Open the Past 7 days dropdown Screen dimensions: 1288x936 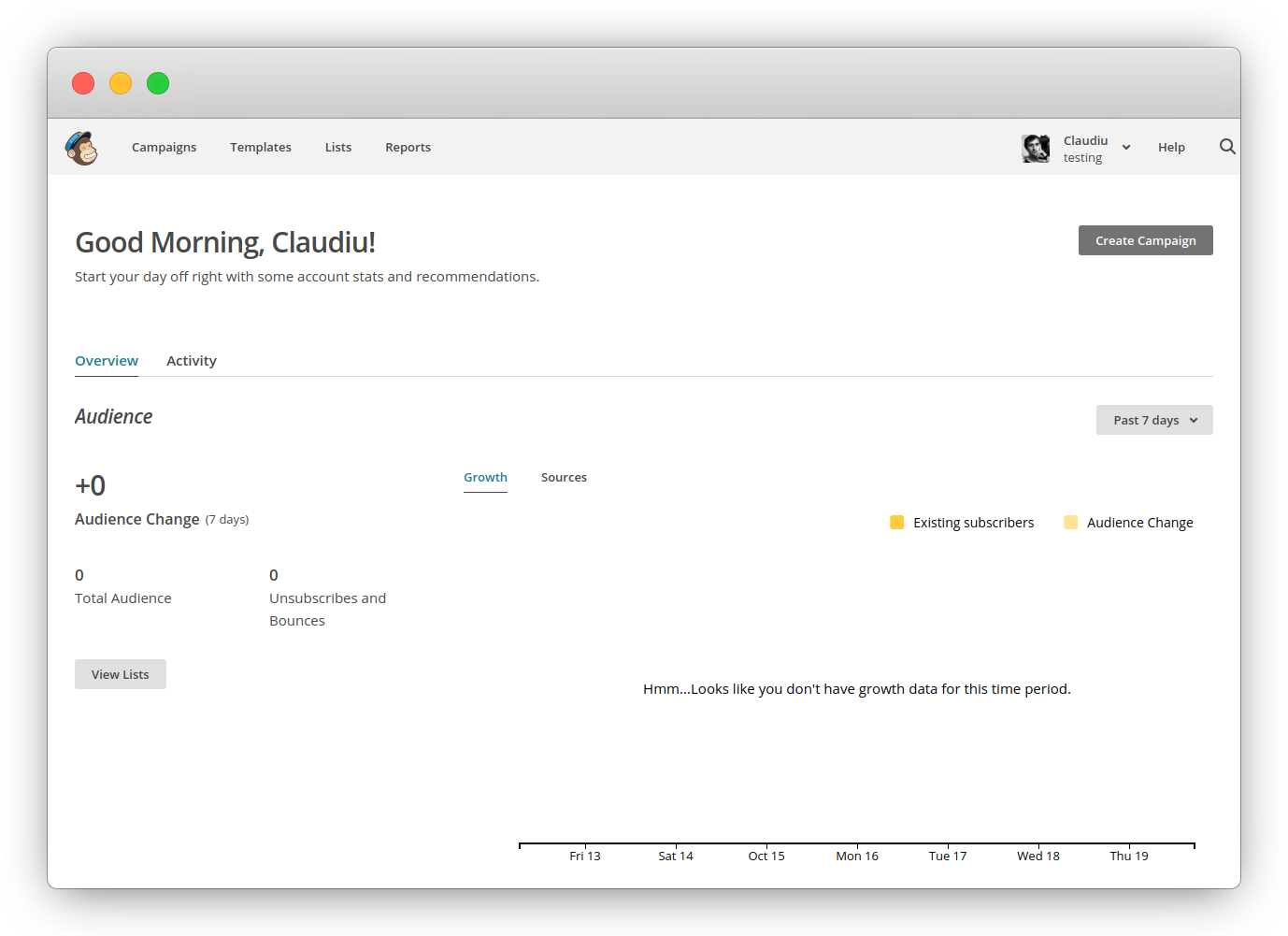[1153, 420]
